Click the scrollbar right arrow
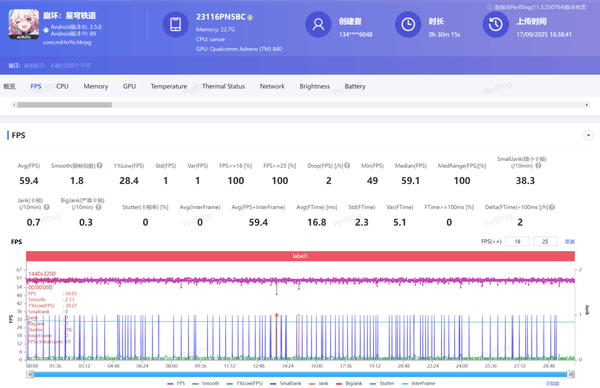The image size is (600, 388). [587, 105]
